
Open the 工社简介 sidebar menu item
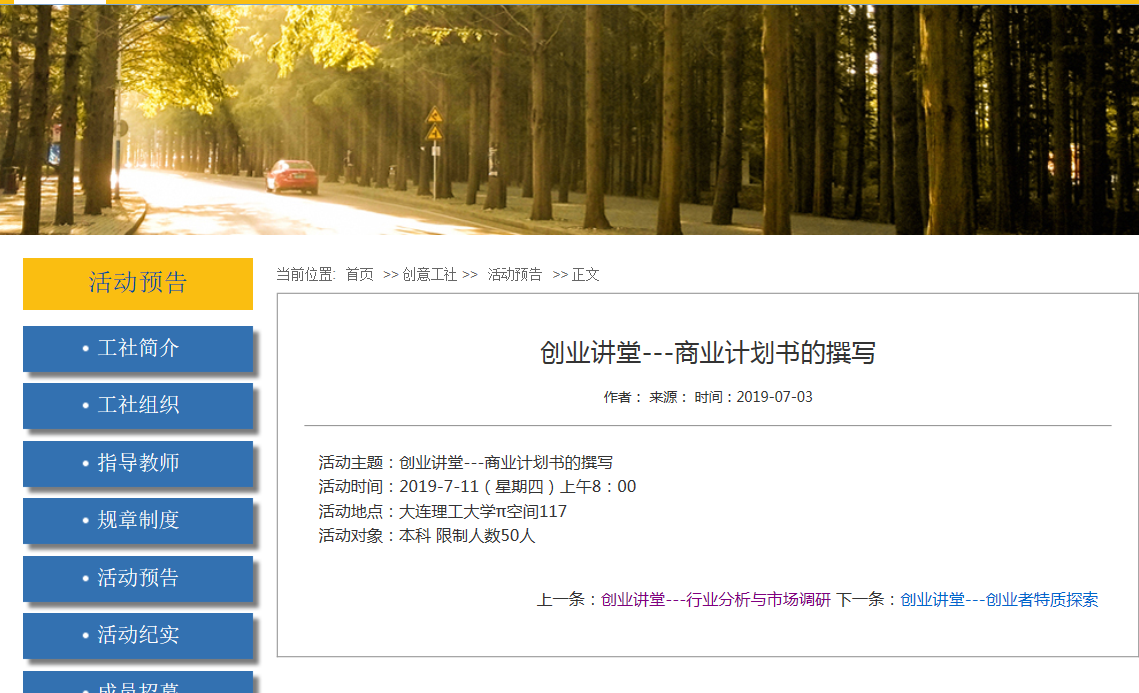click(138, 349)
